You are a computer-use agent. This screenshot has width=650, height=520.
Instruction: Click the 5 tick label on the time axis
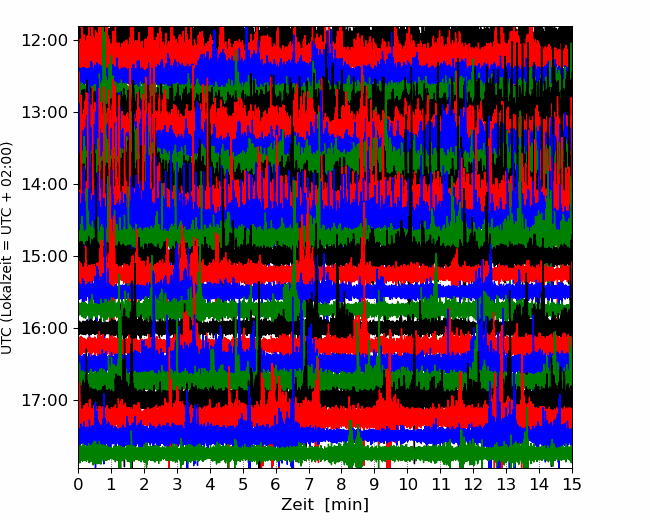click(x=243, y=484)
